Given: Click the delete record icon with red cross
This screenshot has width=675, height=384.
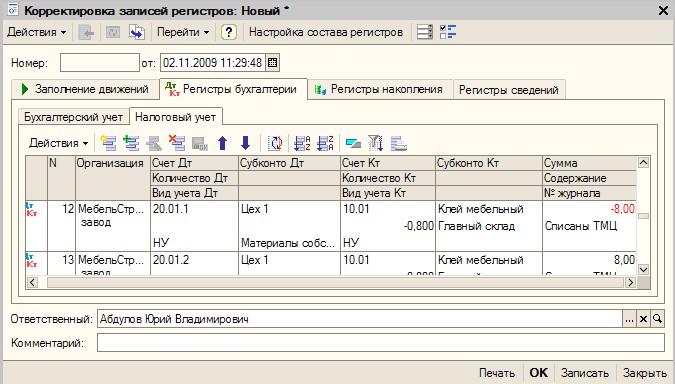Looking at the screenshot, I should (x=177, y=143).
